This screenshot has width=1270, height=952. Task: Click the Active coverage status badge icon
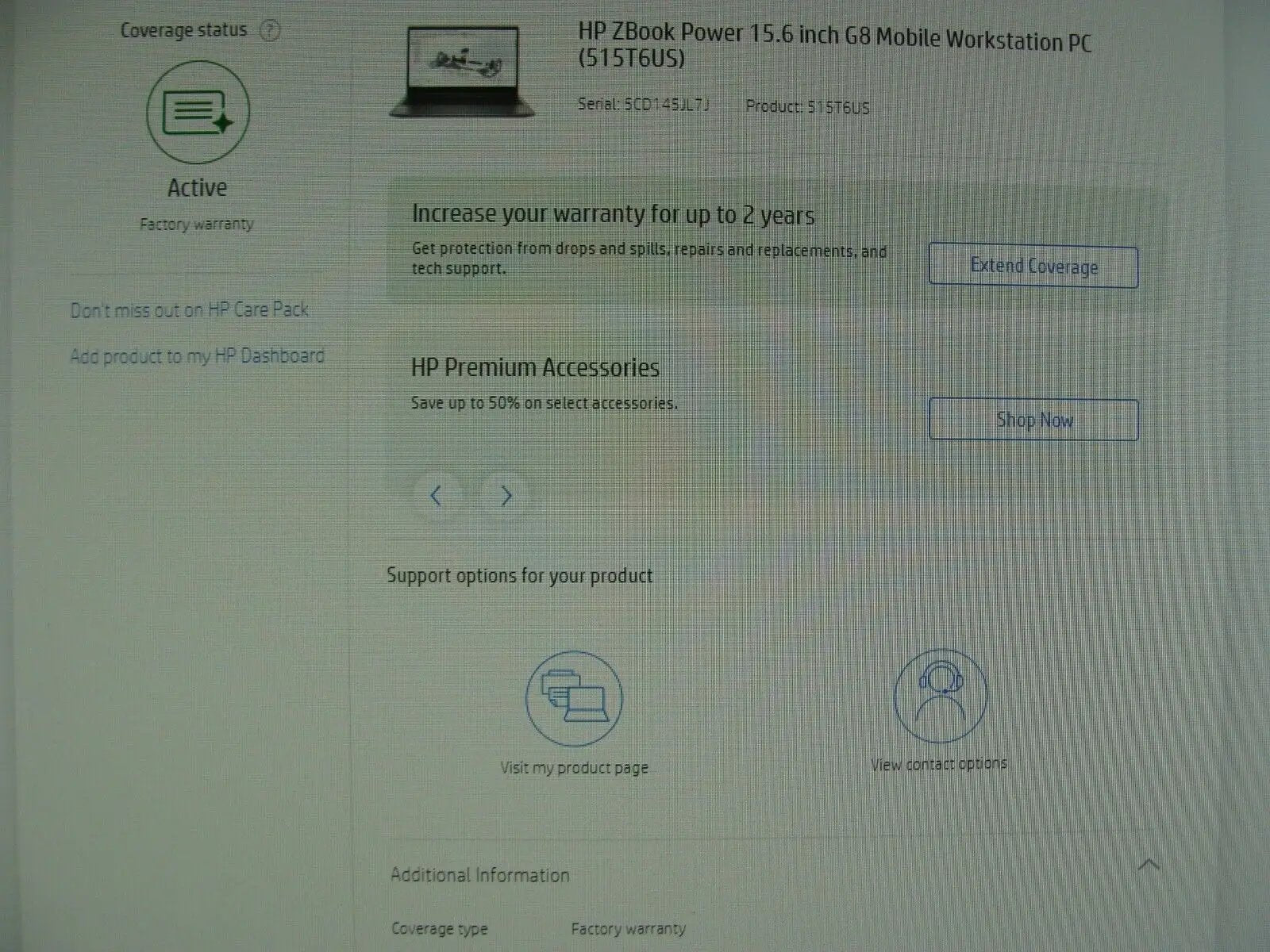click(198, 113)
